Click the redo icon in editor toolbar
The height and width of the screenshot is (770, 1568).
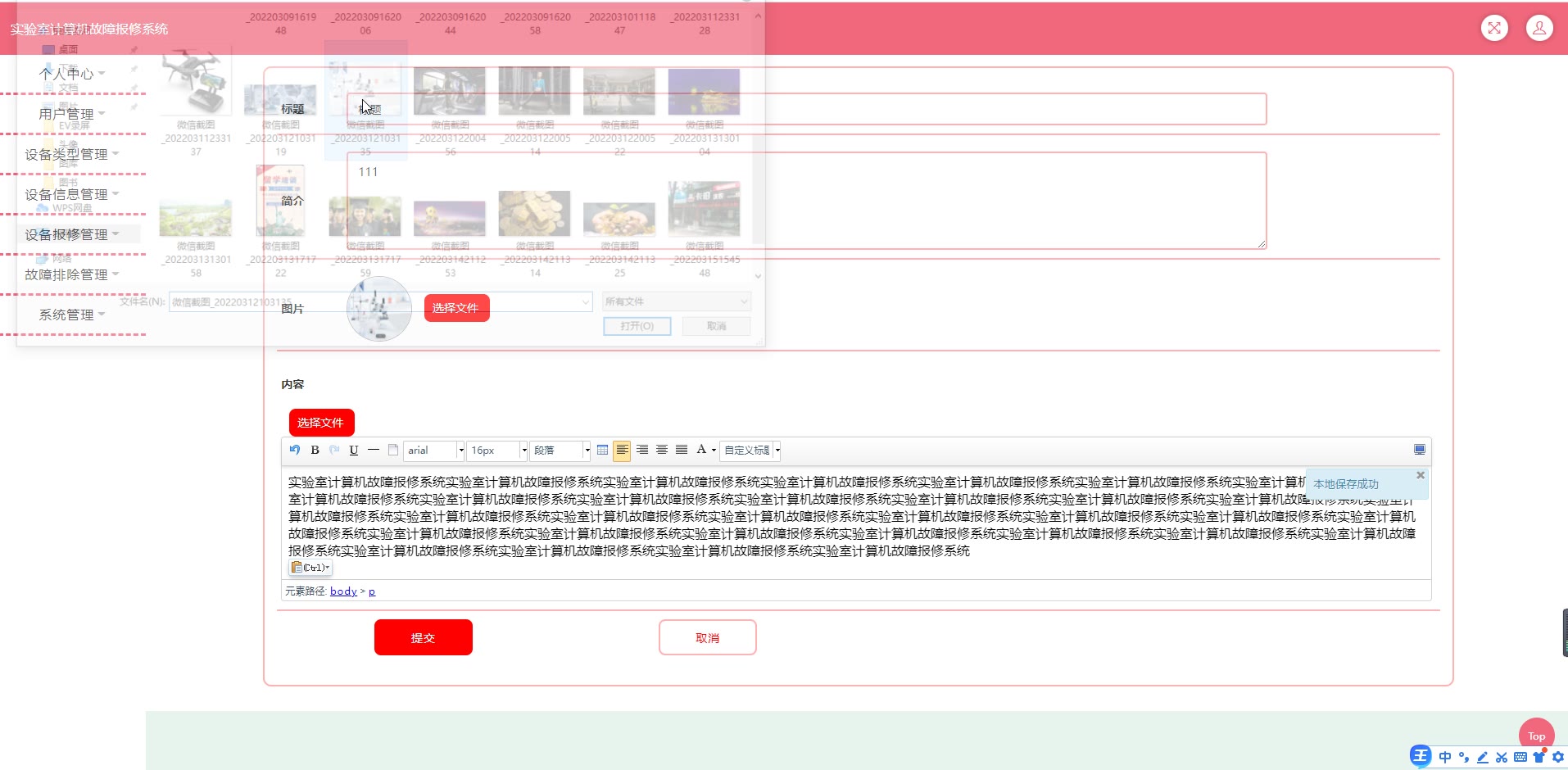tap(334, 450)
